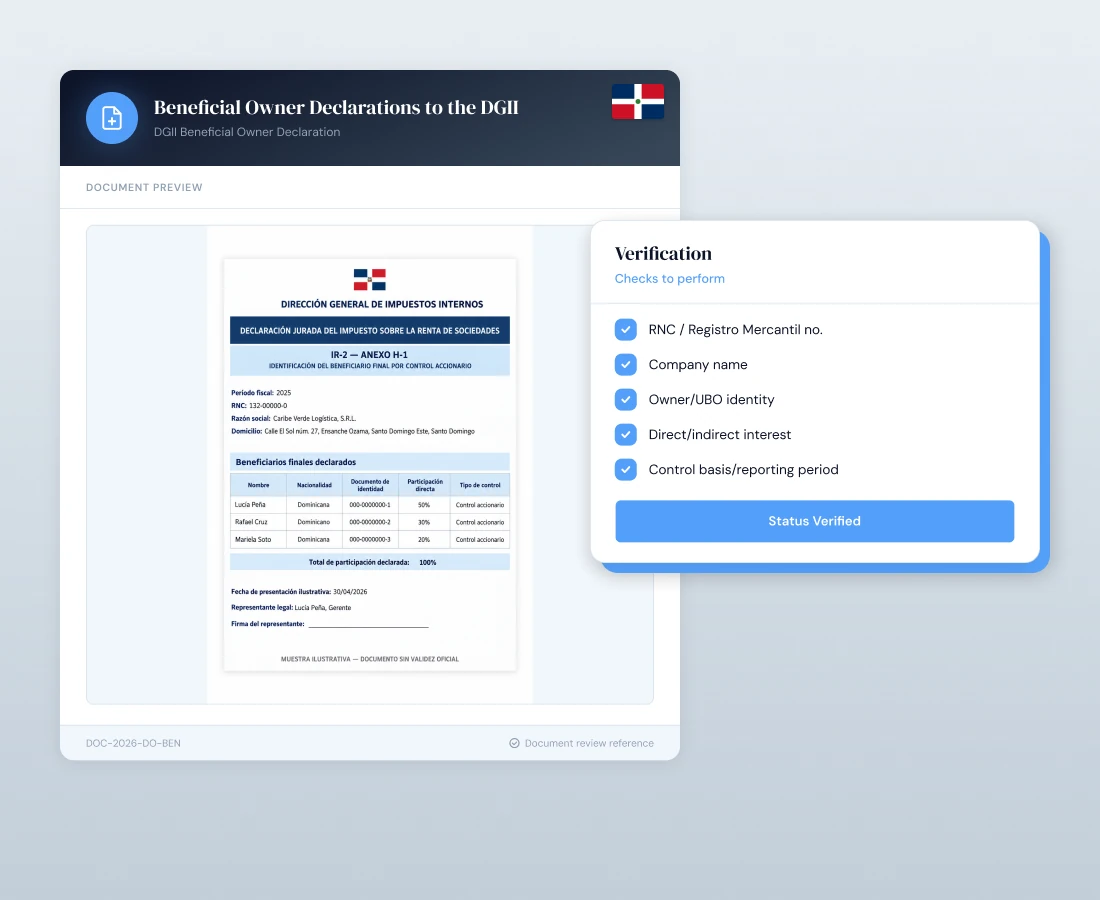Click the Beneficial Owner Declarations to the DGII title

pos(336,107)
